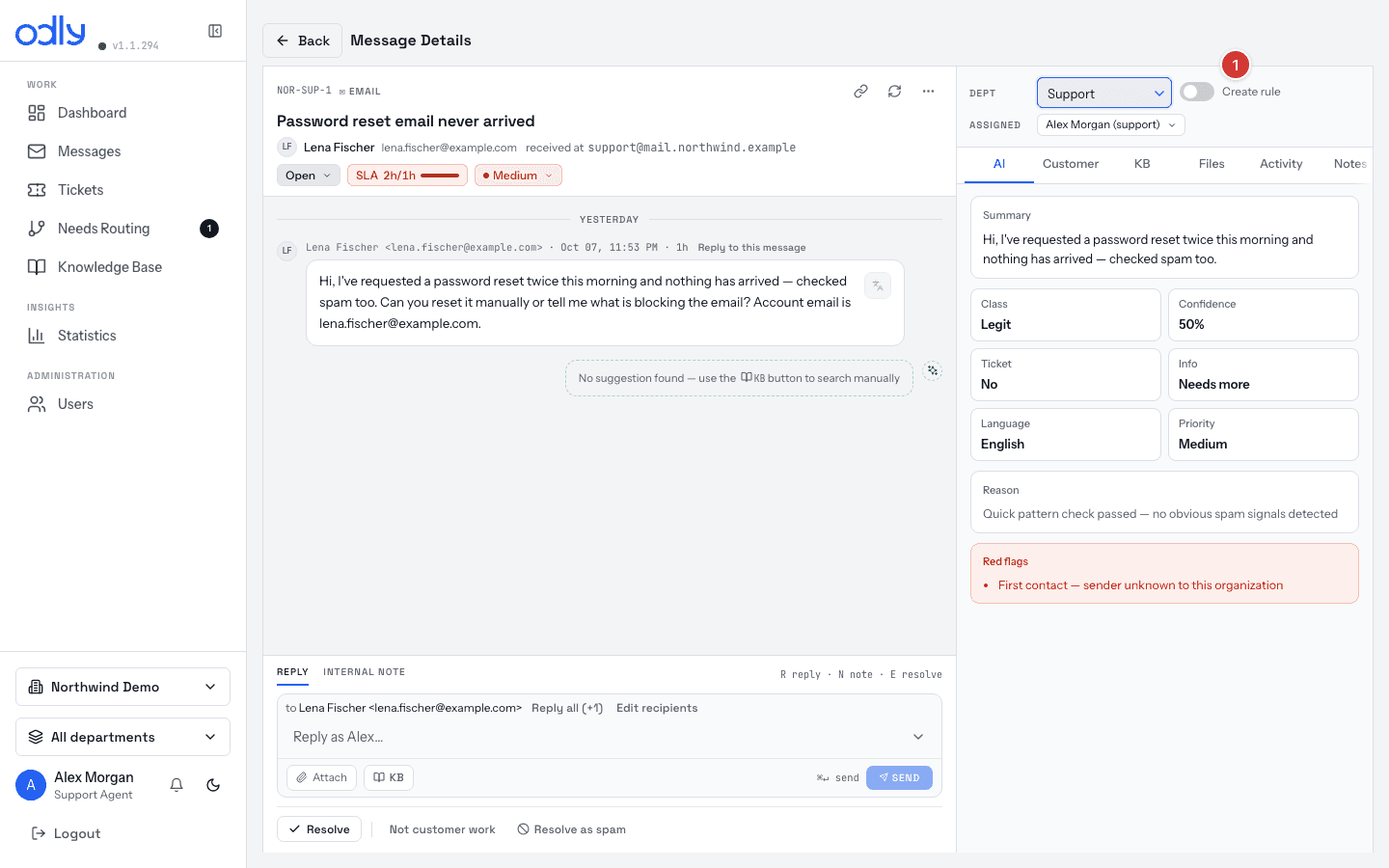Open All departments selector
Image resolution: width=1389 pixels, height=868 pixels.
(123, 737)
